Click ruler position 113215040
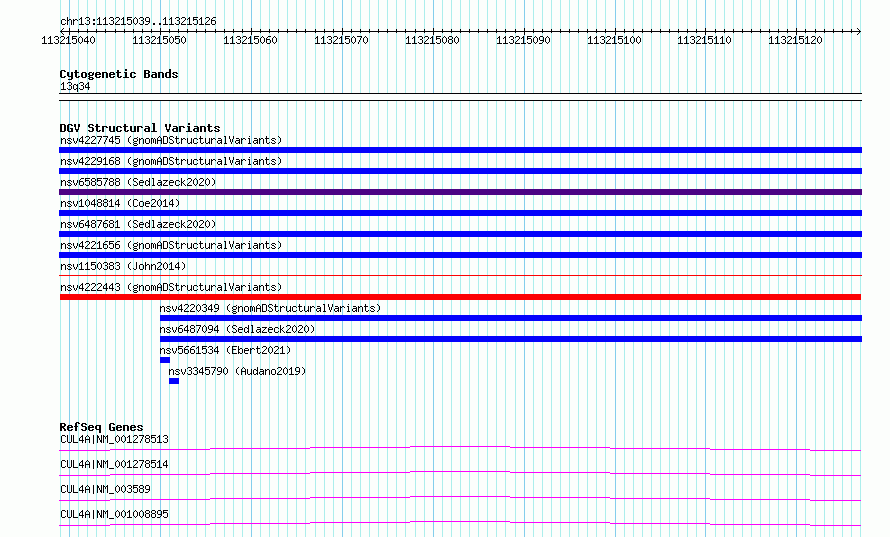Viewport: 890px width, 537px height. (69, 40)
